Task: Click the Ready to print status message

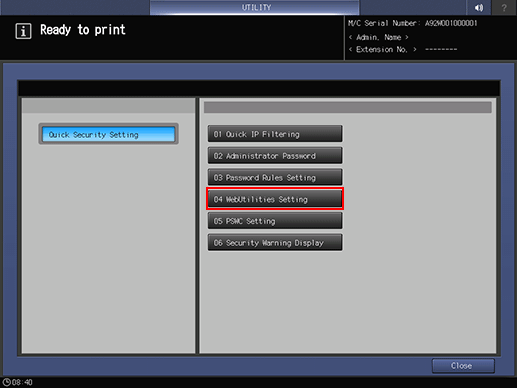Action: 83,30
